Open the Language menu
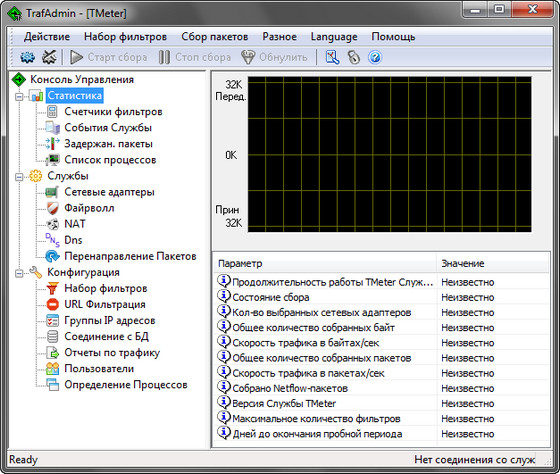This screenshot has height=474, width=560. 334,36
